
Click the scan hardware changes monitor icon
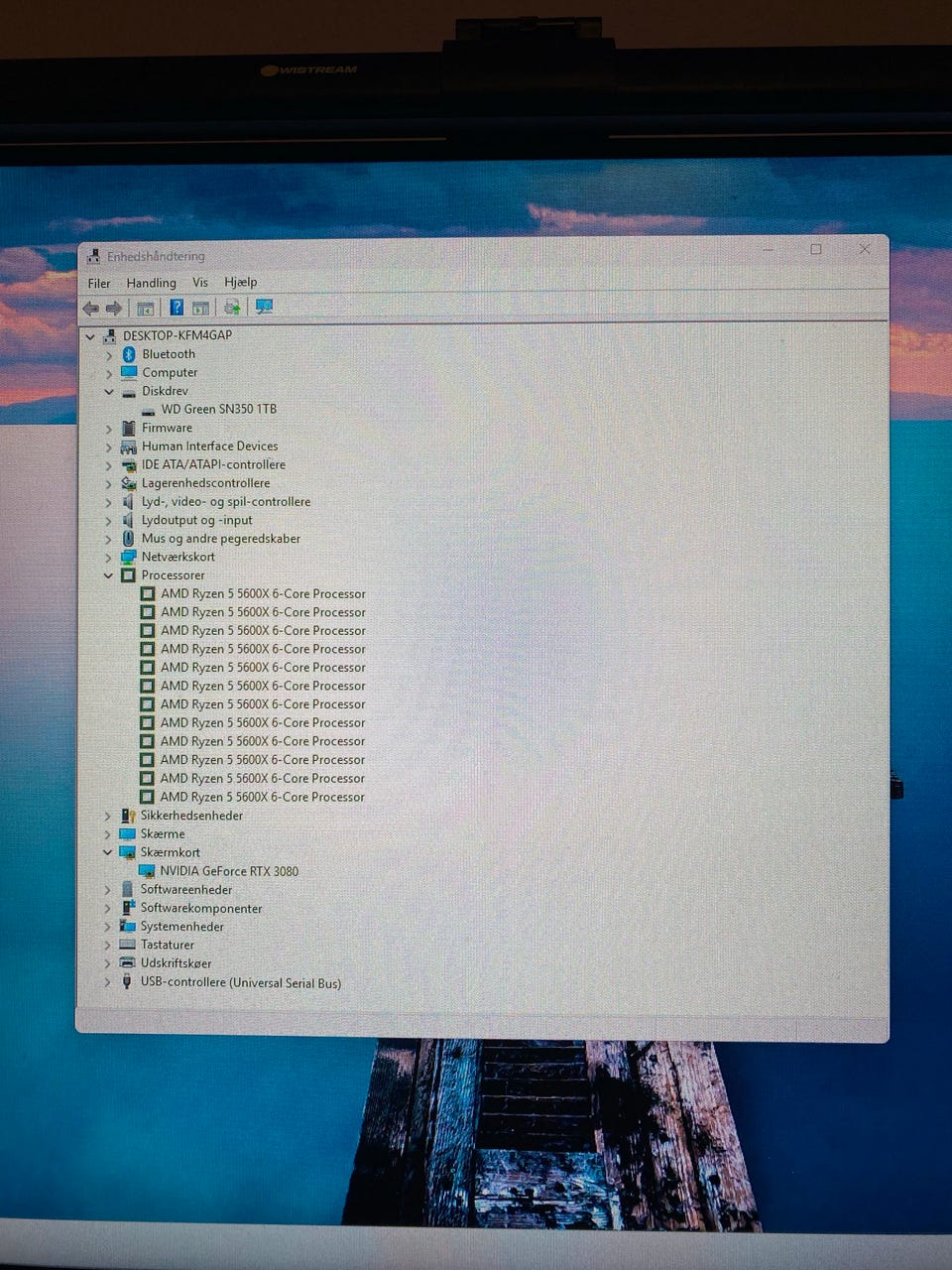[x=264, y=308]
